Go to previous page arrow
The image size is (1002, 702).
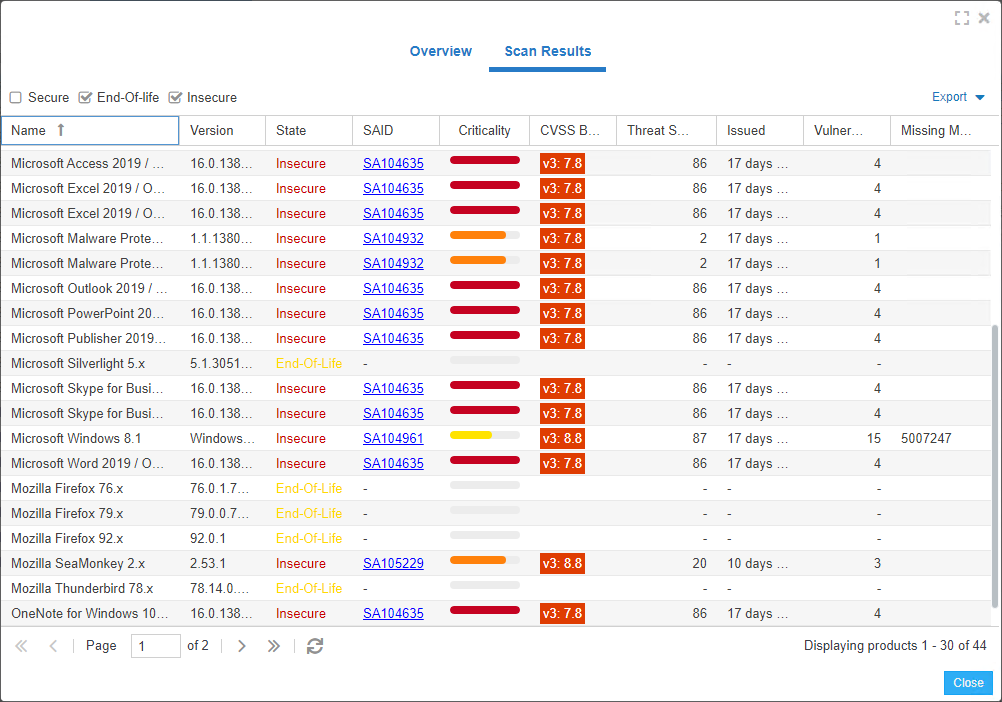tap(53, 646)
